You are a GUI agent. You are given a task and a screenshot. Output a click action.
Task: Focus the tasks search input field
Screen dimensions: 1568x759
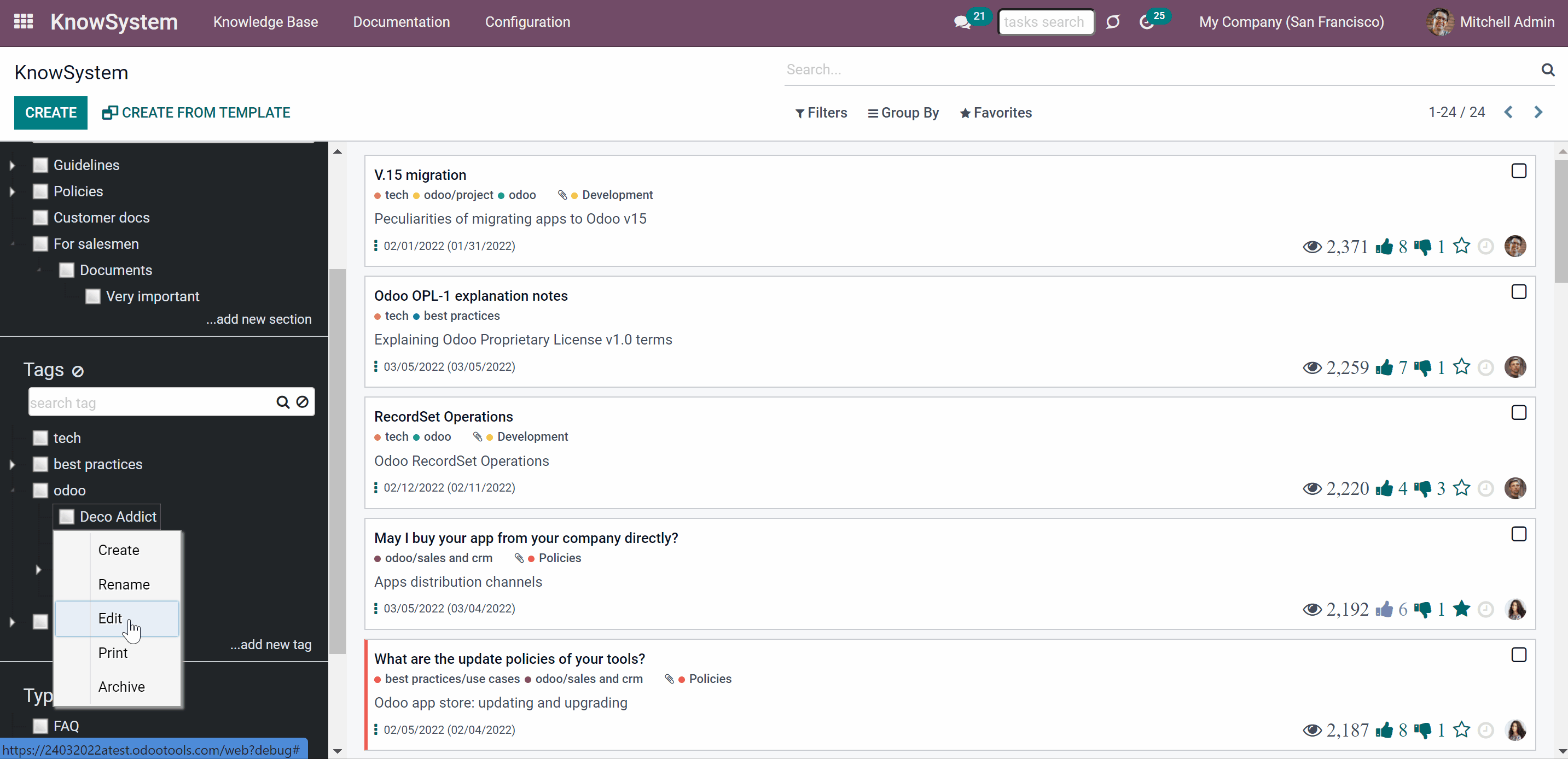point(1046,22)
